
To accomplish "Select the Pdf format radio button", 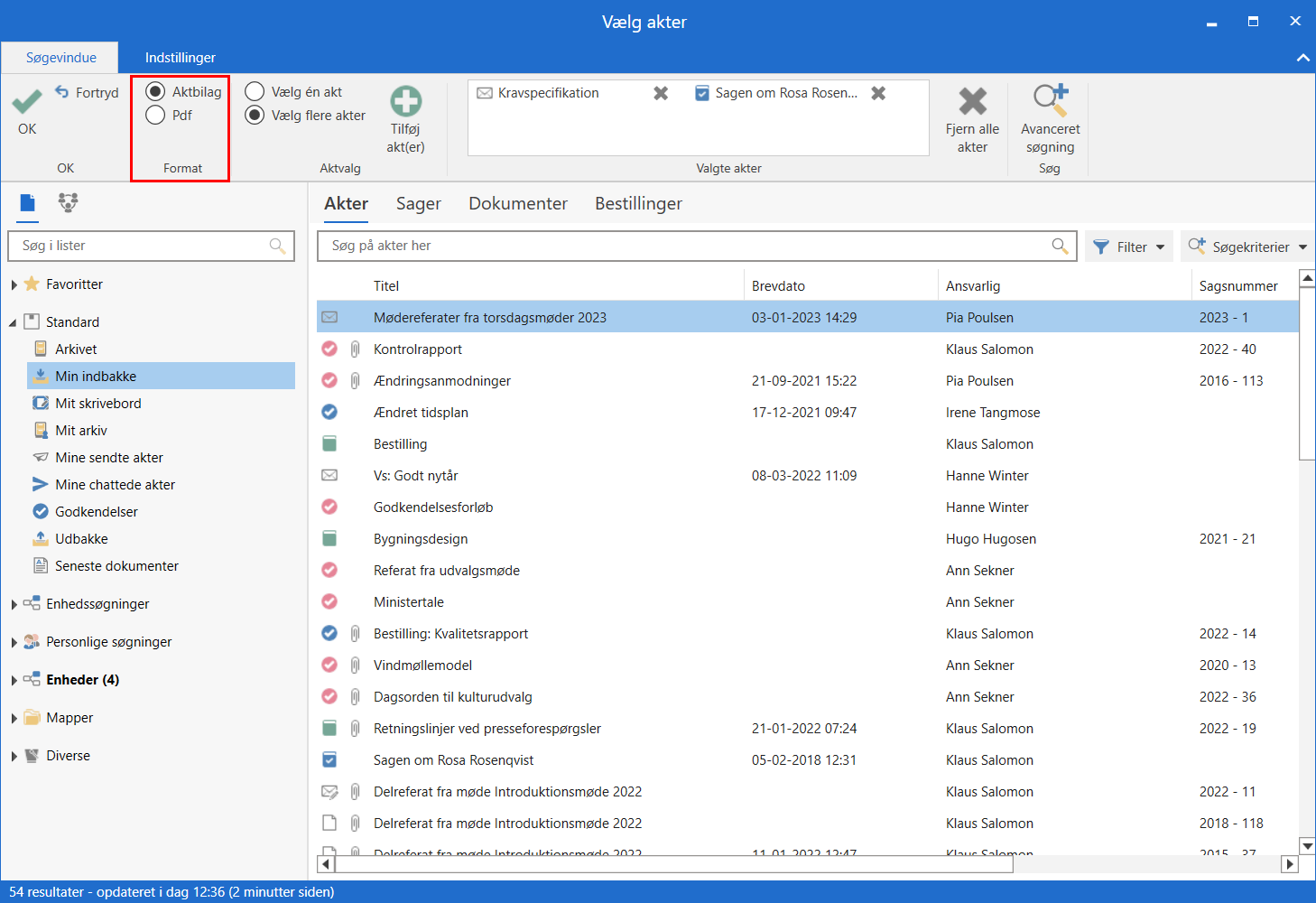I will tap(155, 116).
